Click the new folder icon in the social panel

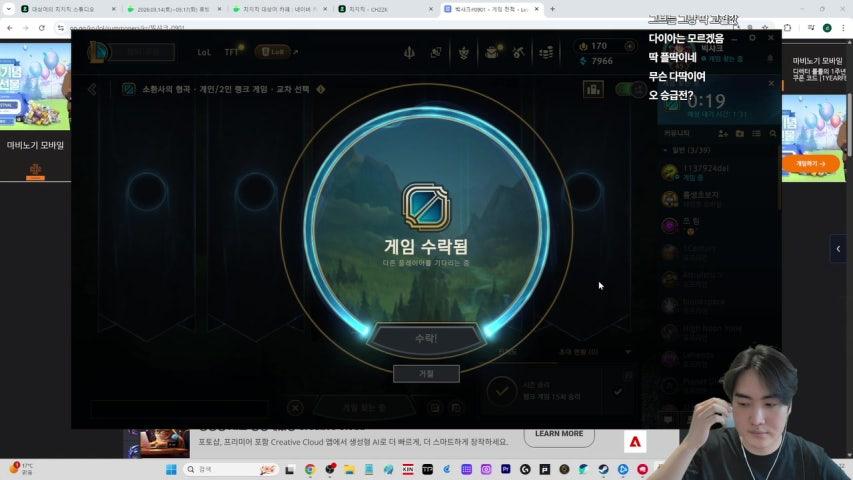point(740,133)
